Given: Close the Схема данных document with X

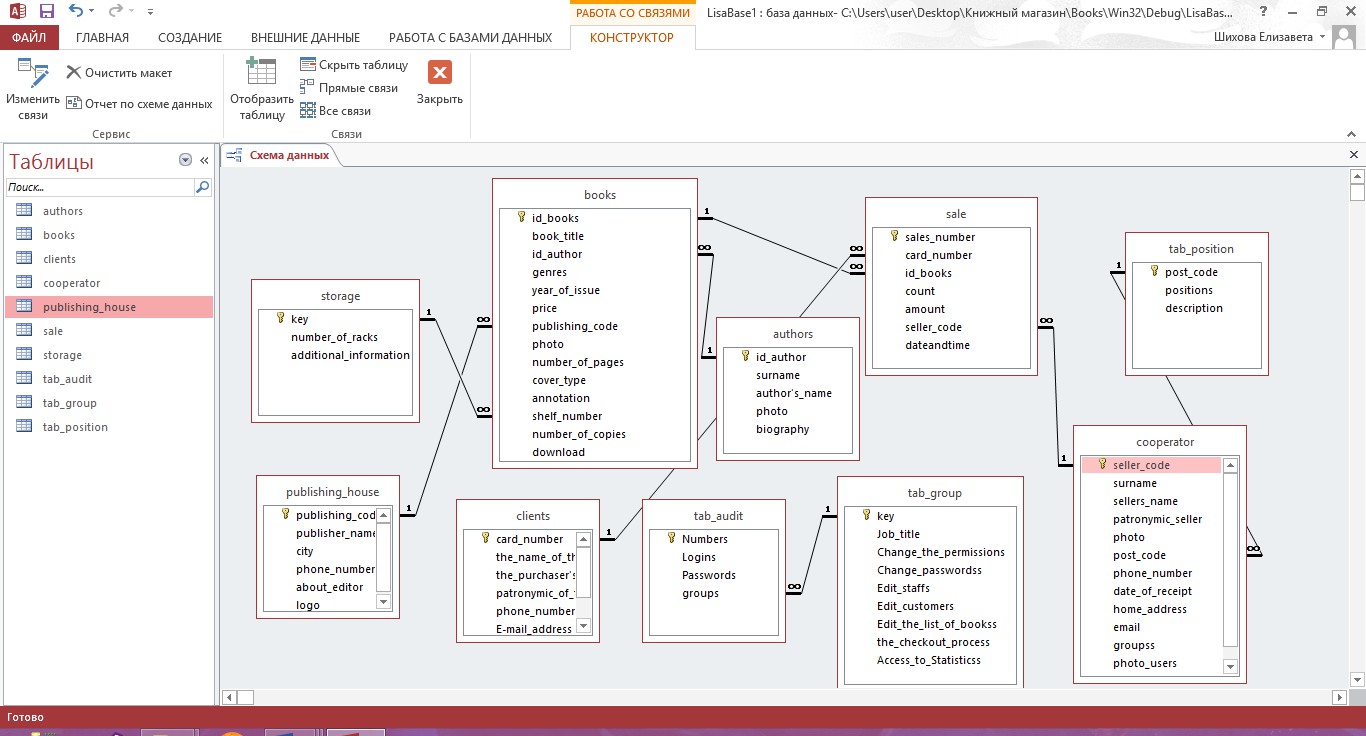Looking at the screenshot, I should click(x=1354, y=155).
